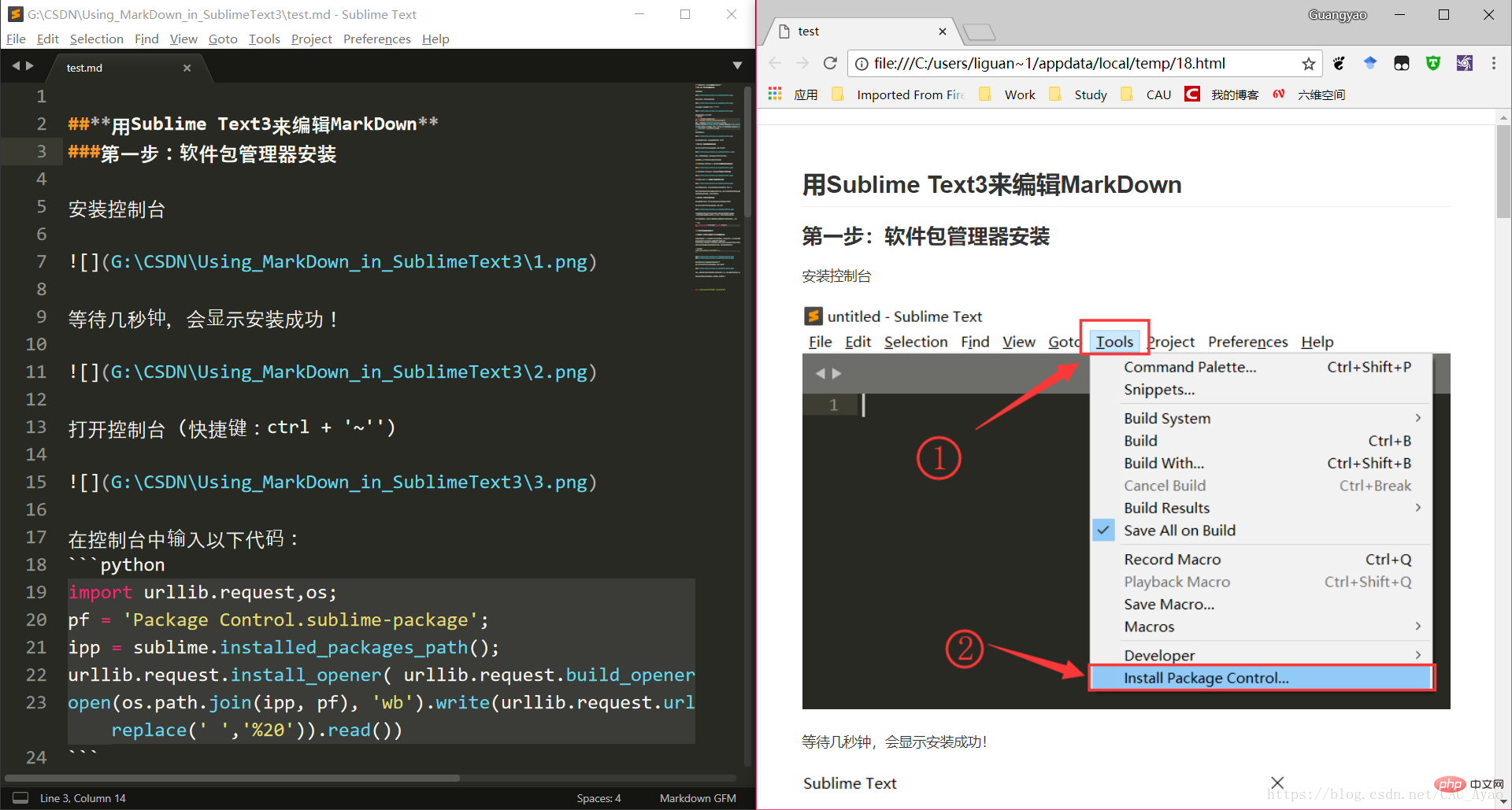Open the Work bookmark folder
The height and width of the screenshot is (810, 1512).
click(1007, 94)
